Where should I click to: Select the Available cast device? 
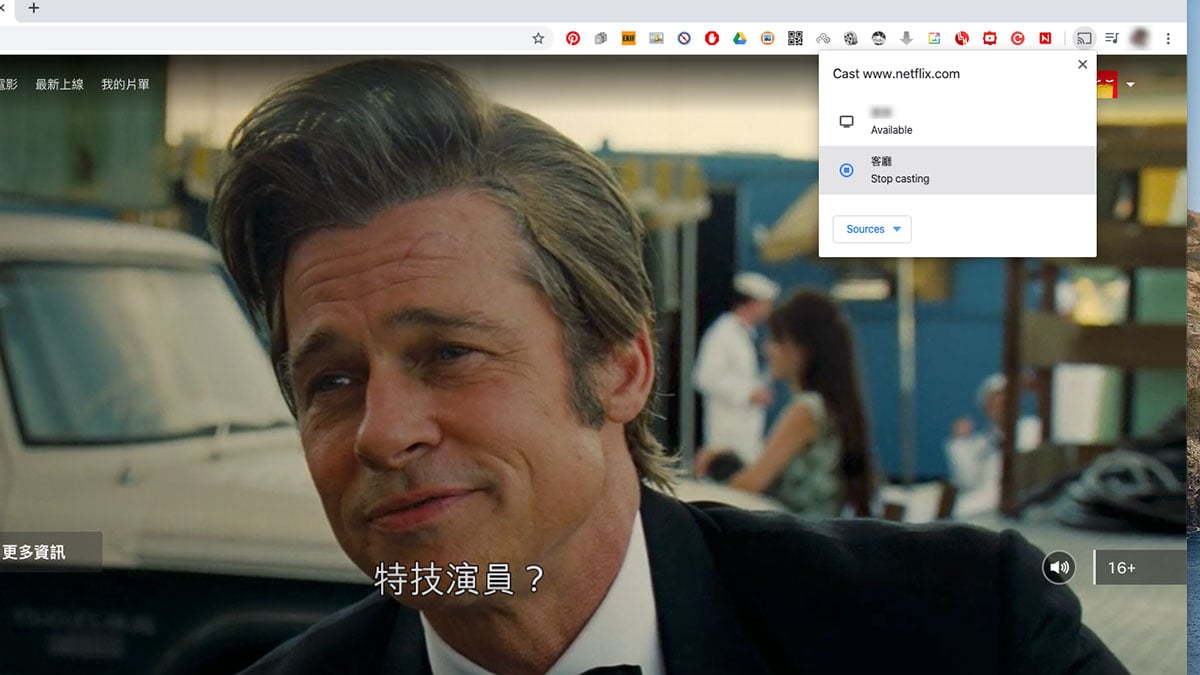pyautogui.click(x=957, y=121)
